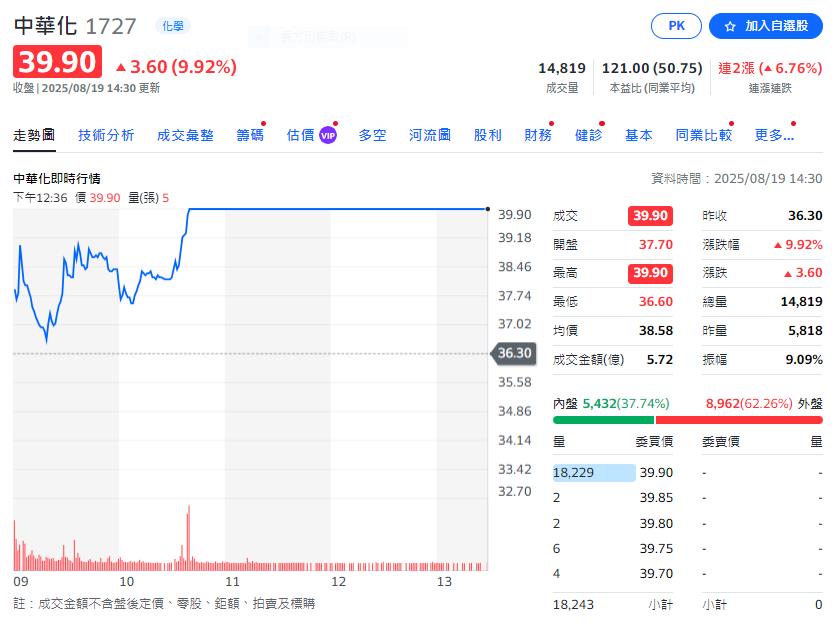This screenshot has width=840, height=629.
Task: Select the 健診 tab
Action: [588, 135]
